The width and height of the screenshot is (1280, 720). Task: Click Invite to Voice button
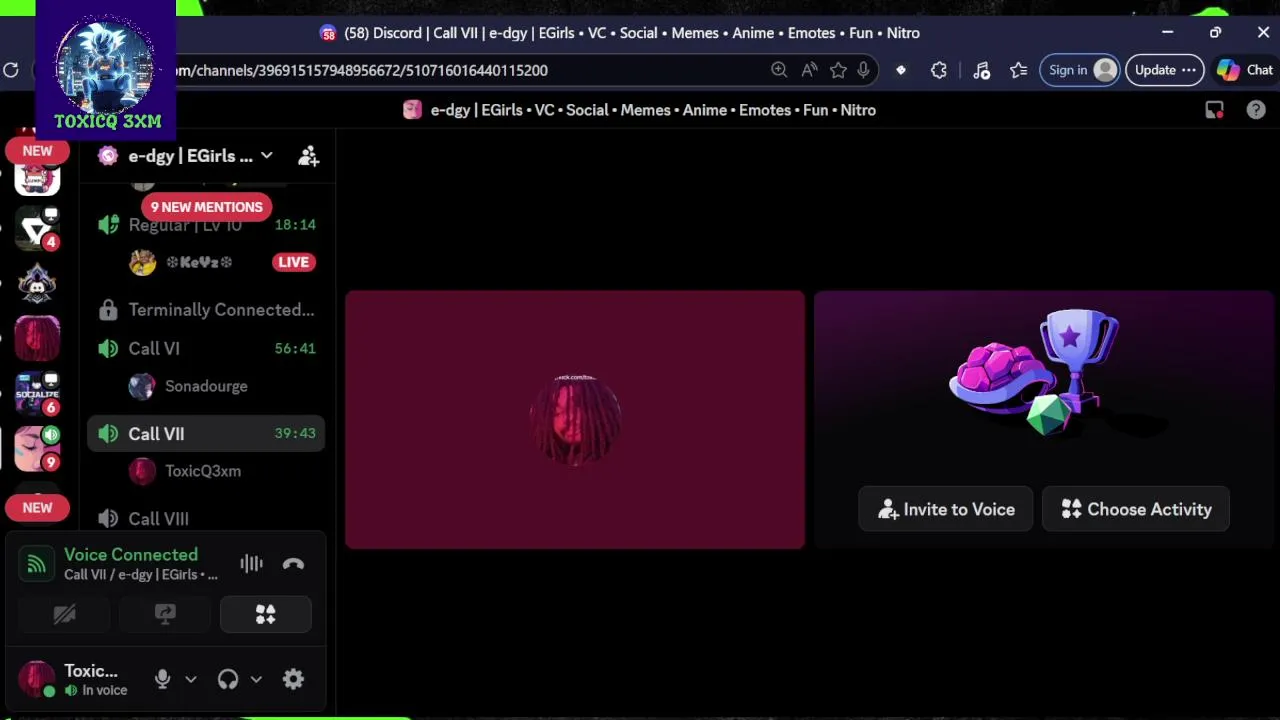coord(946,510)
